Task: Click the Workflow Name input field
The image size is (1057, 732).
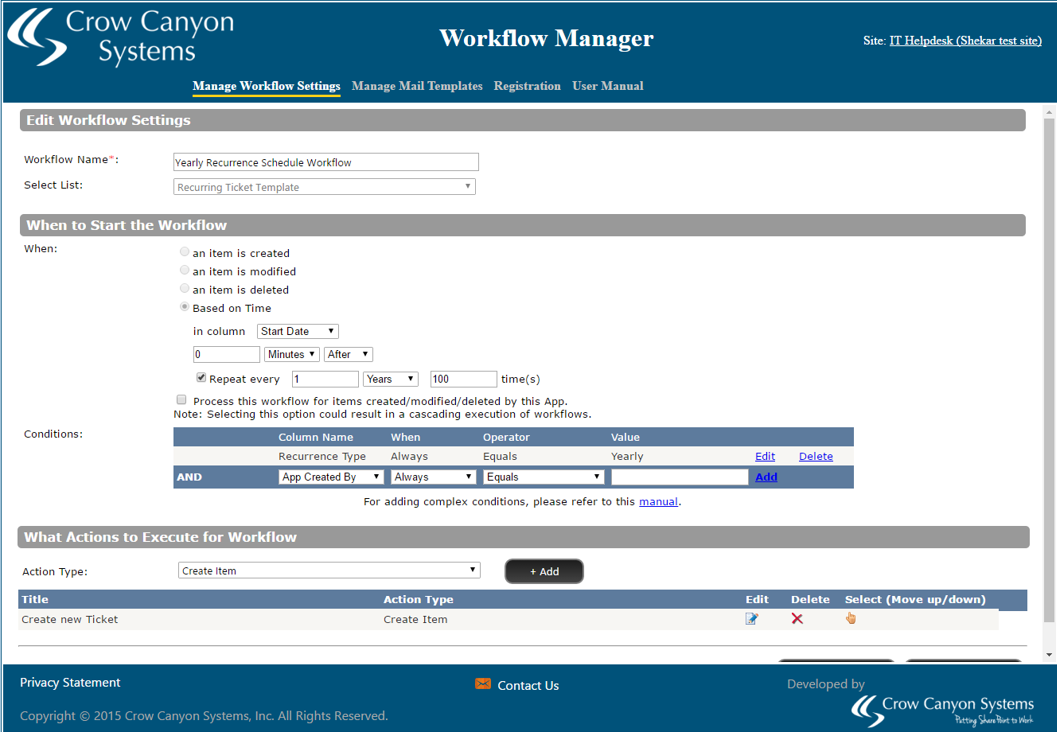Action: click(x=326, y=162)
